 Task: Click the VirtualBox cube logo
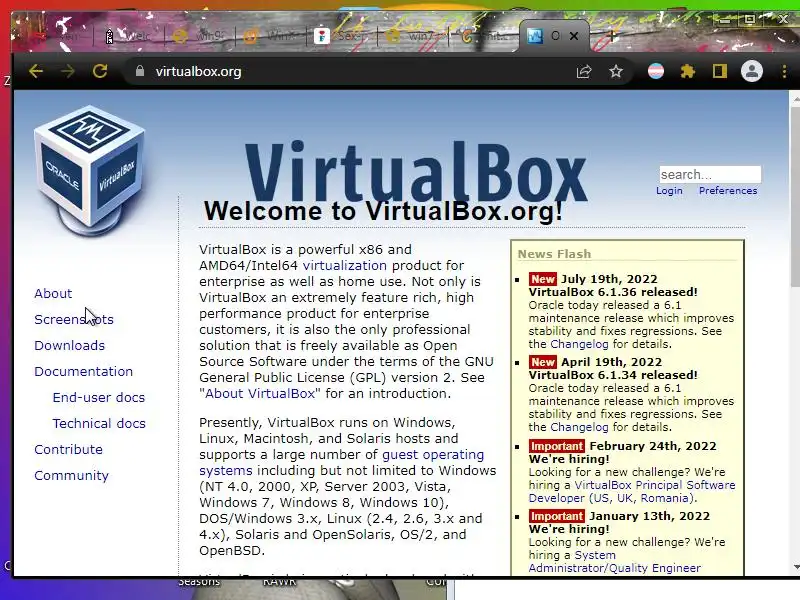[x=89, y=171]
